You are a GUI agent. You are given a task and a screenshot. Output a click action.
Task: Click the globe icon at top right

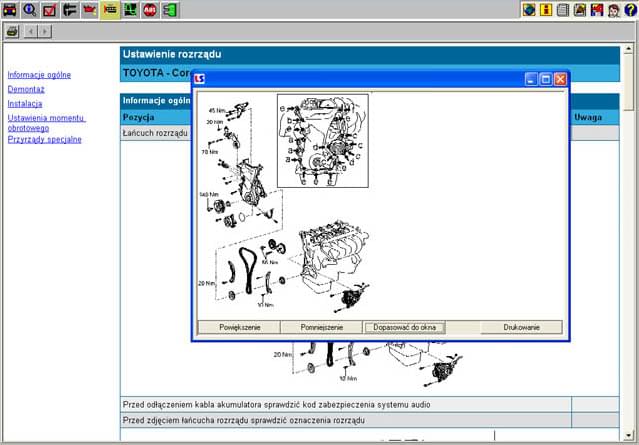529,10
